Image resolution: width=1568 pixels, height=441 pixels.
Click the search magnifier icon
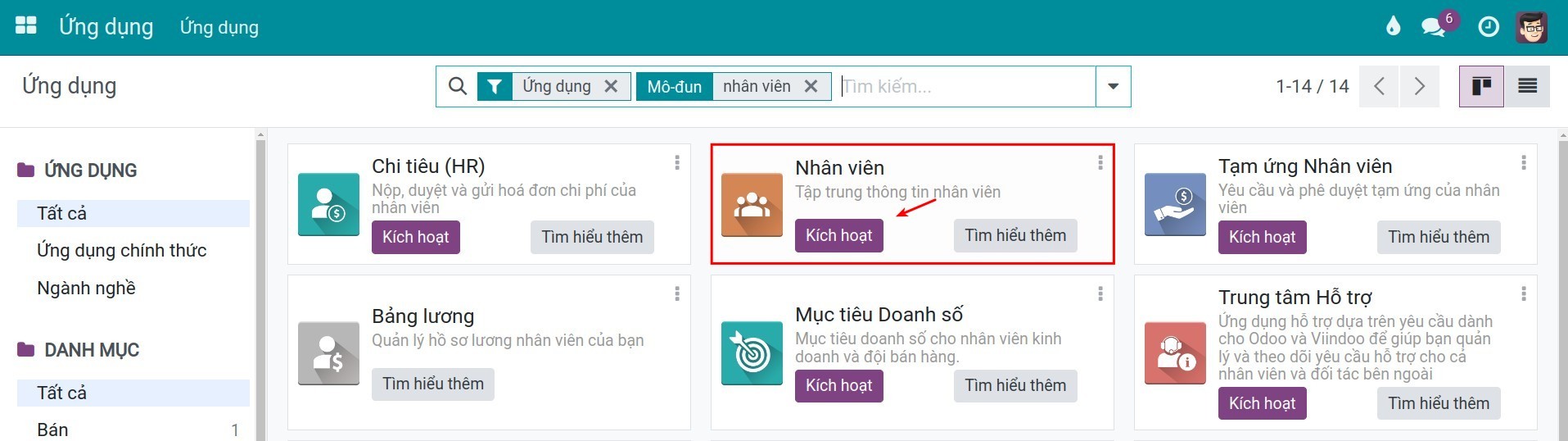pos(458,86)
